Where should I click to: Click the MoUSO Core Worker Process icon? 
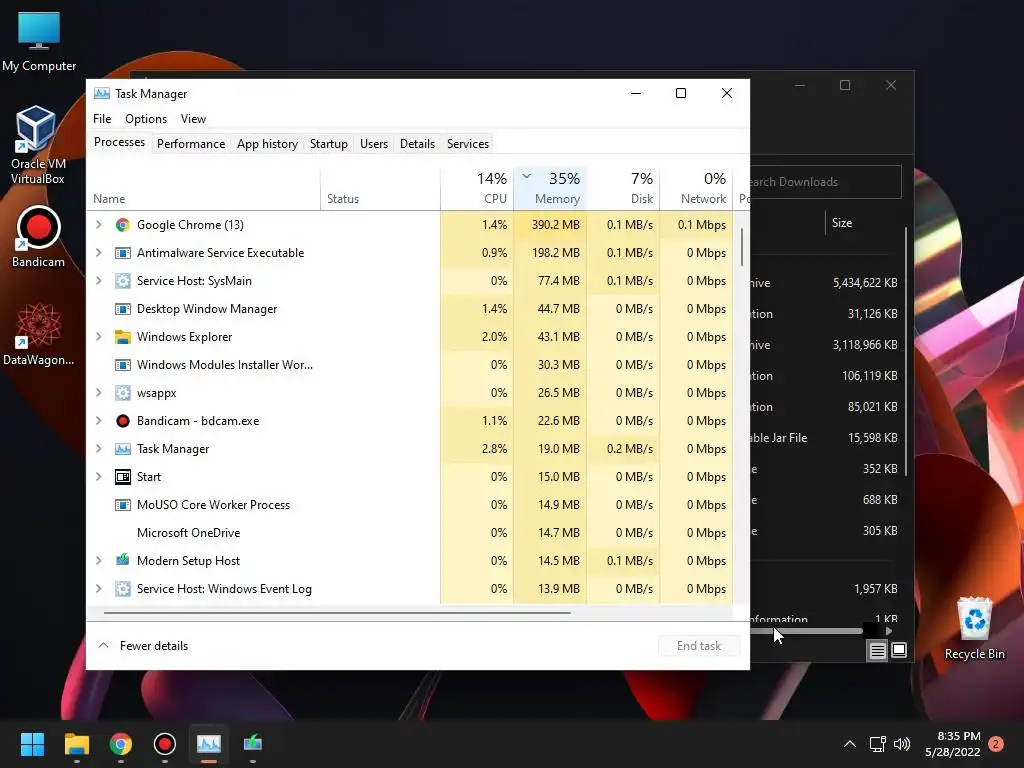[123, 505]
